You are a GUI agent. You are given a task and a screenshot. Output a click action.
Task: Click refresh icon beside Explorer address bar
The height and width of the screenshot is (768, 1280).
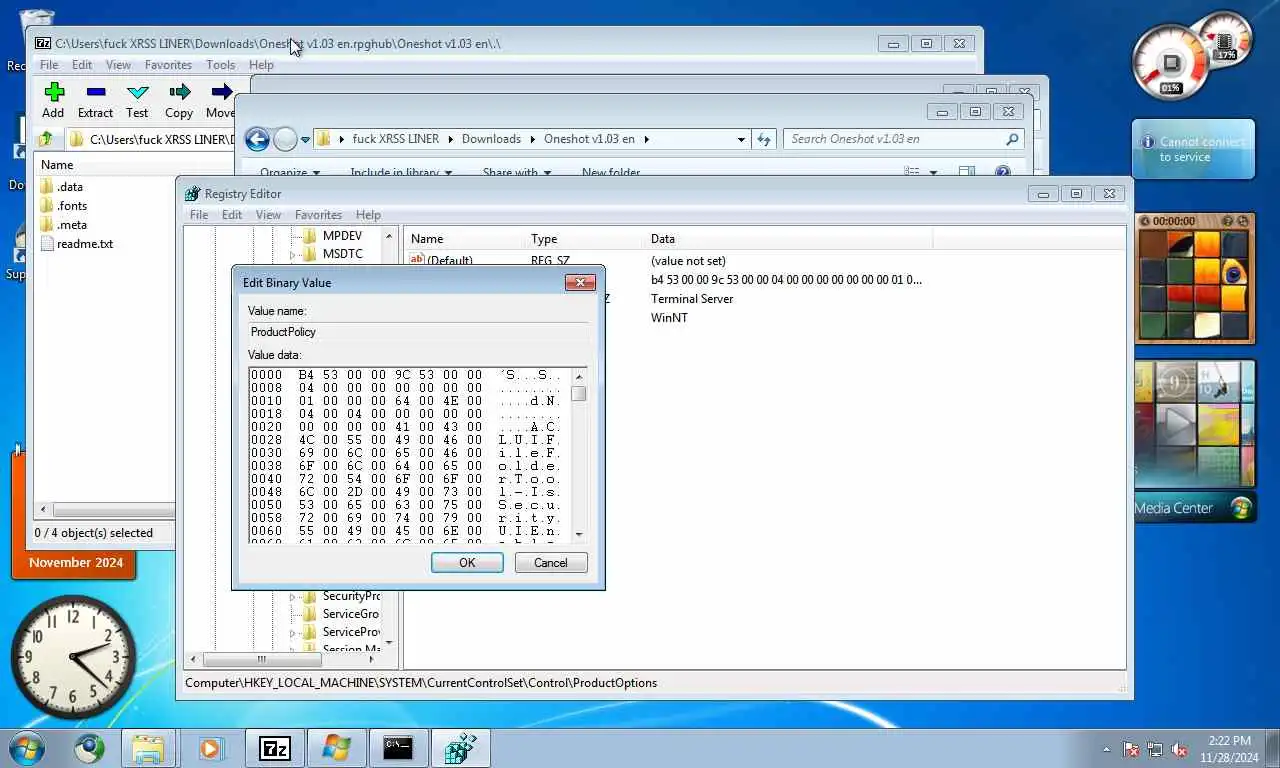pyautogui.click(x=765, y=139)
